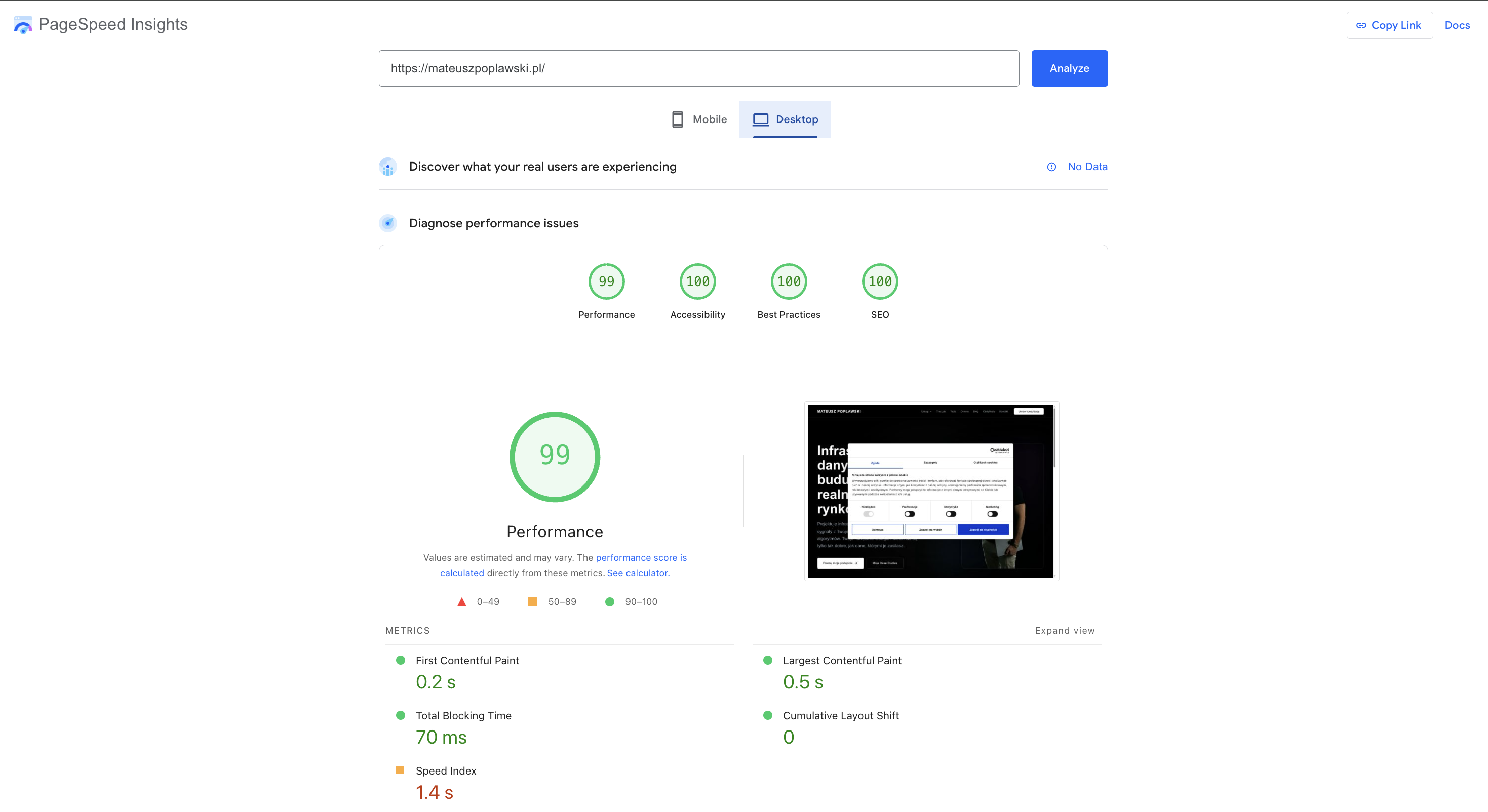Open the Docs link

coord(1457,25)
